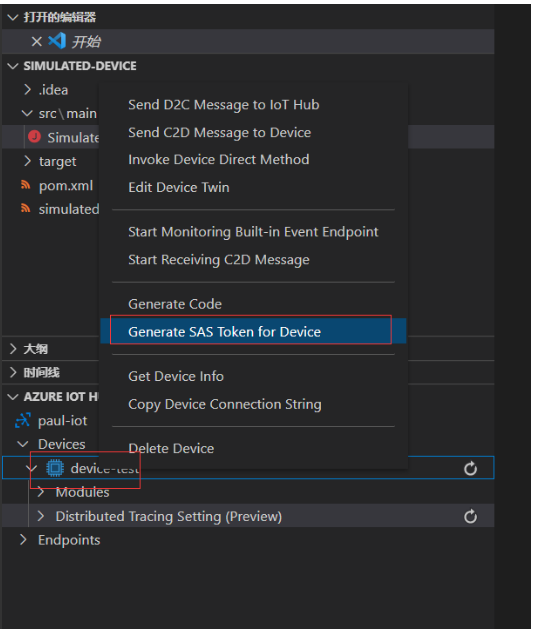Select Generate Code menu entry
553x630 pixels.
click(175, 304)
